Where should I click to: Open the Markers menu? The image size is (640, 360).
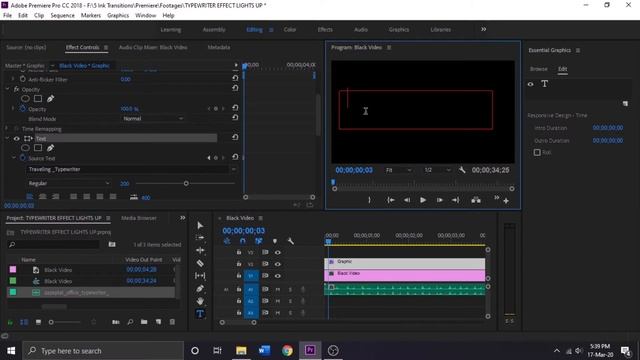[91, 16]
